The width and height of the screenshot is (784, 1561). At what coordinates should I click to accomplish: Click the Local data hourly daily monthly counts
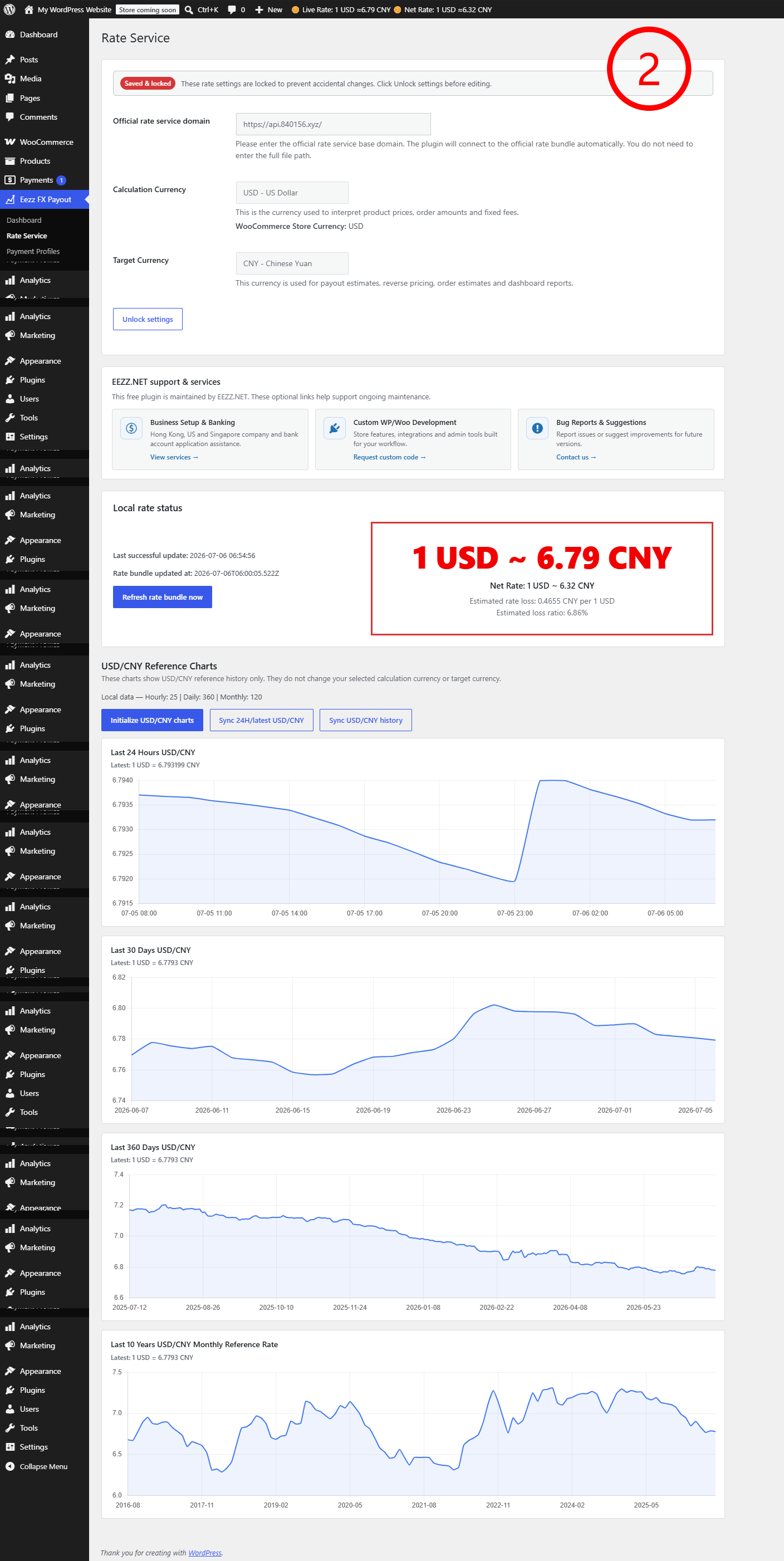point(182,697)
